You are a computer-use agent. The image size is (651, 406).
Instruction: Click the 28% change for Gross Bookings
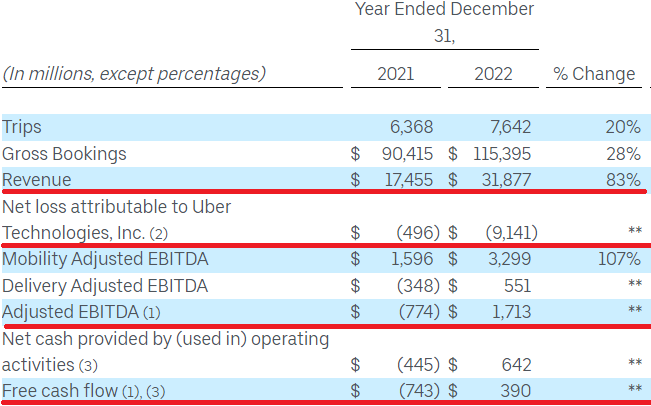coord(623,154)
